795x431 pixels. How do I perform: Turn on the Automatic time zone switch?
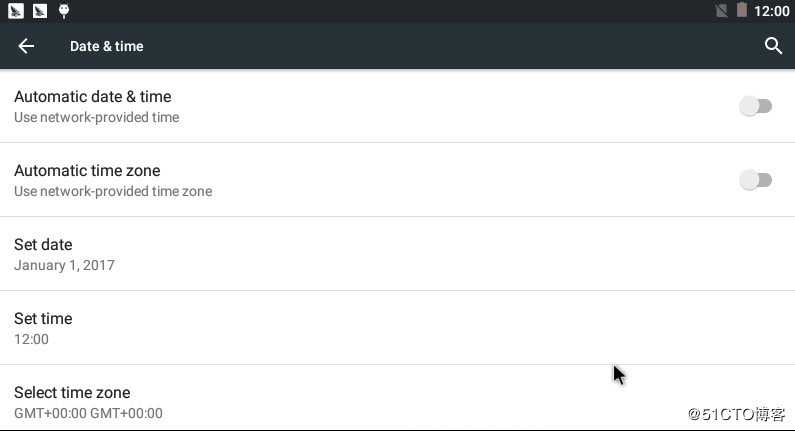click(755, 180)
